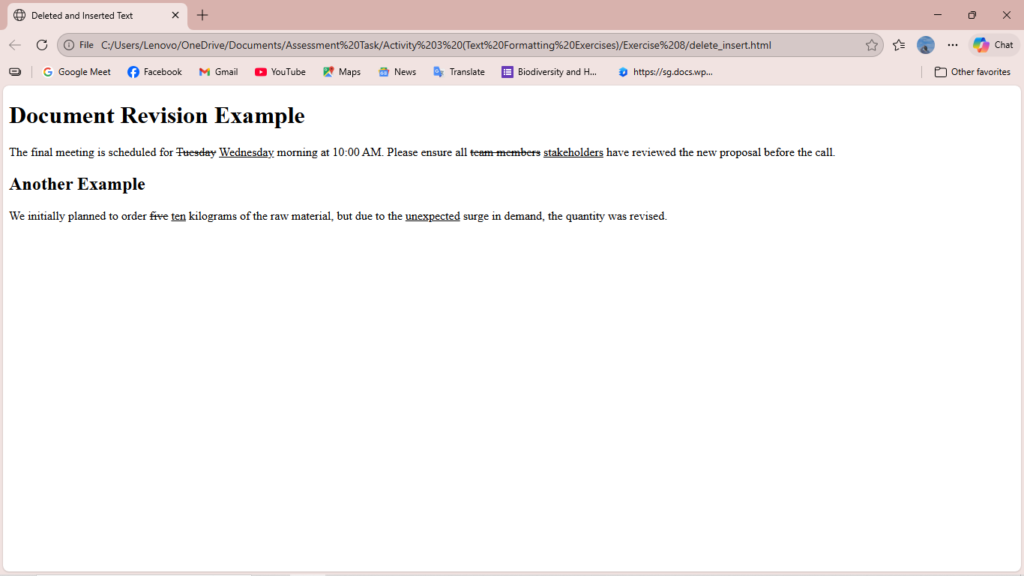Add this page to favorites with star icon
This screenshot has width=1024, height=576.
[x=871, y=45]
